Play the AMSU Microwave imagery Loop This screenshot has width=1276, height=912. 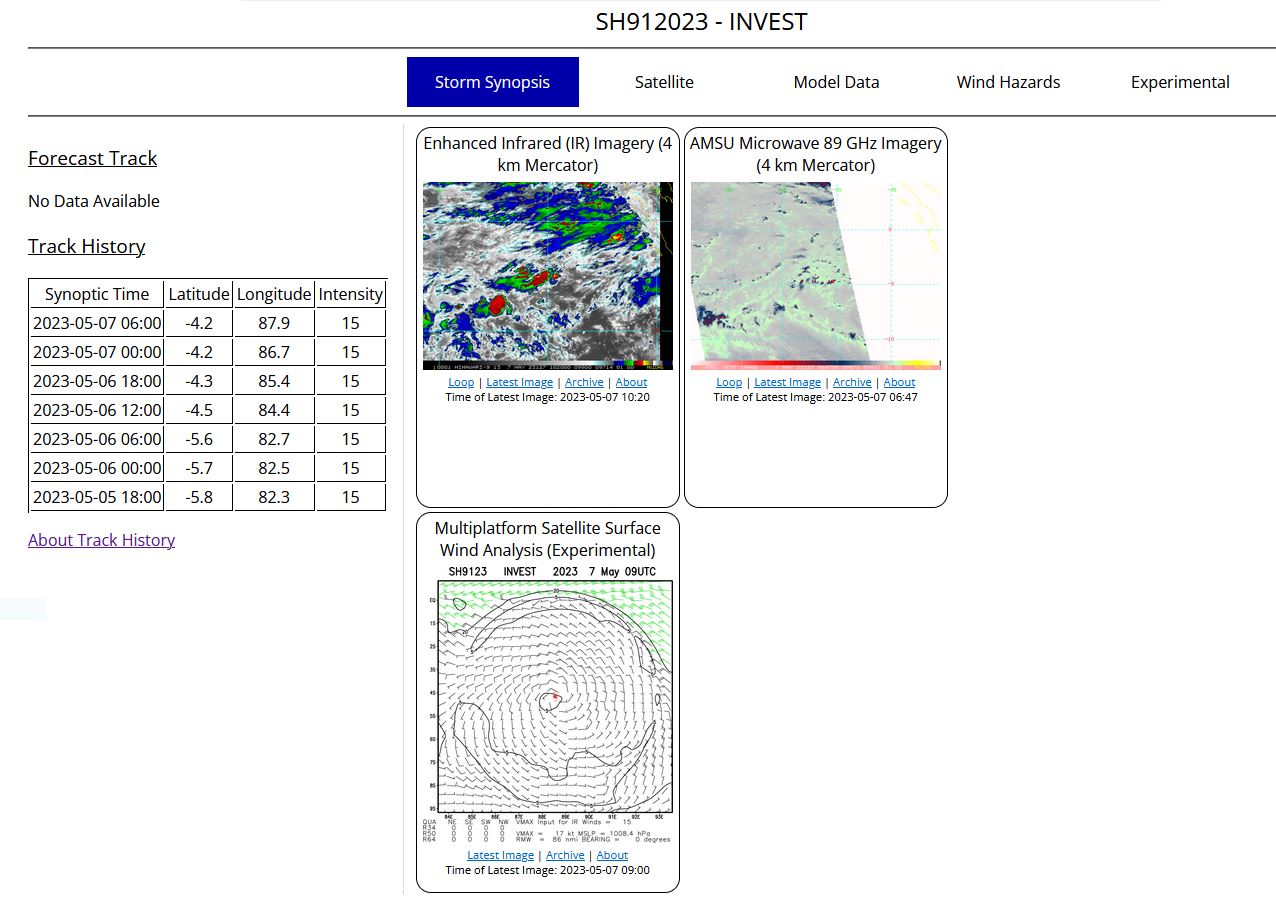(729, 382)
